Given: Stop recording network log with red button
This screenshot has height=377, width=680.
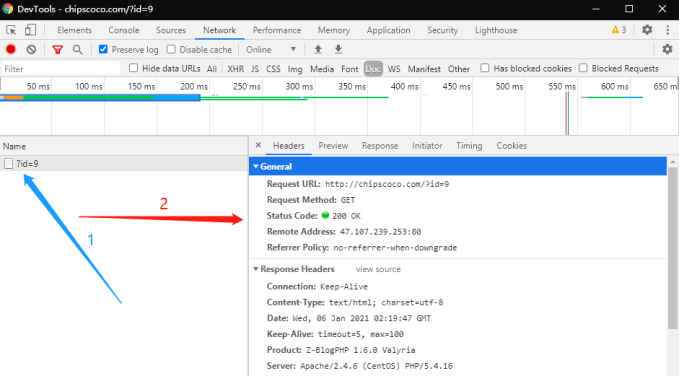Looking at the screenshot, I should coord(11,49).
